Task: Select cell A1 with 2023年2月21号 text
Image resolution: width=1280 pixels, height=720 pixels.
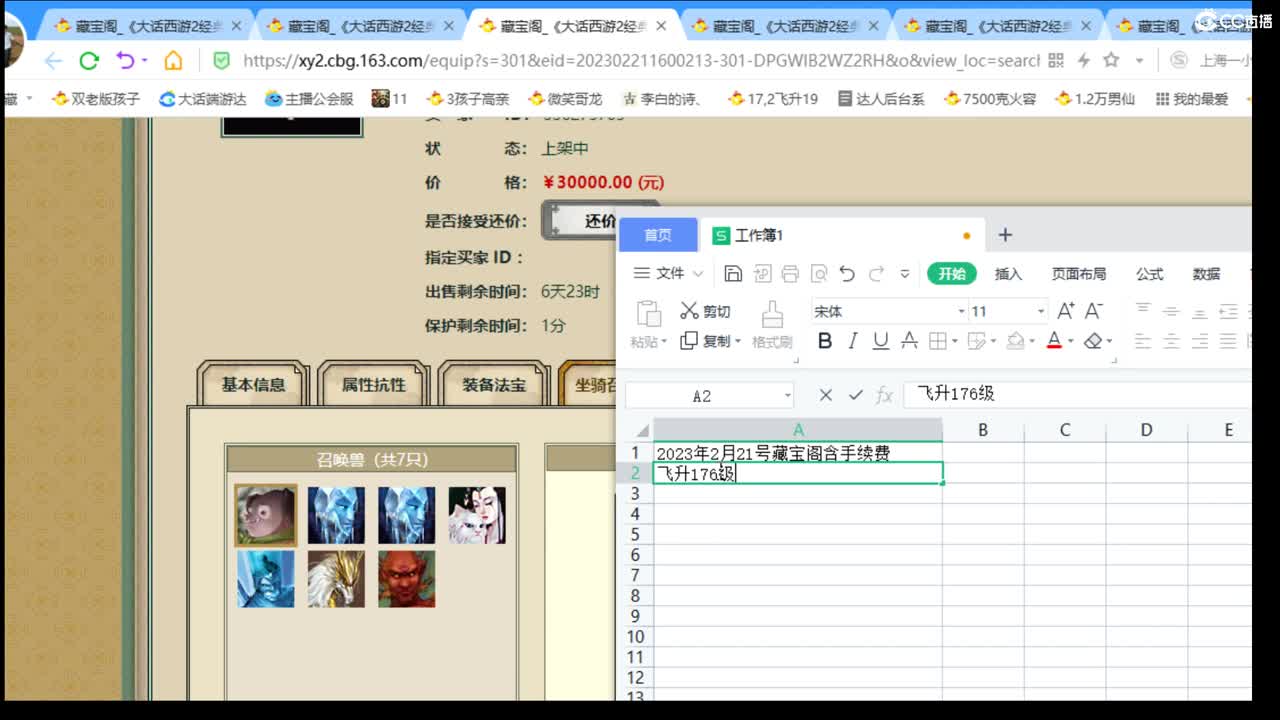Action: [x=797, y=453]
